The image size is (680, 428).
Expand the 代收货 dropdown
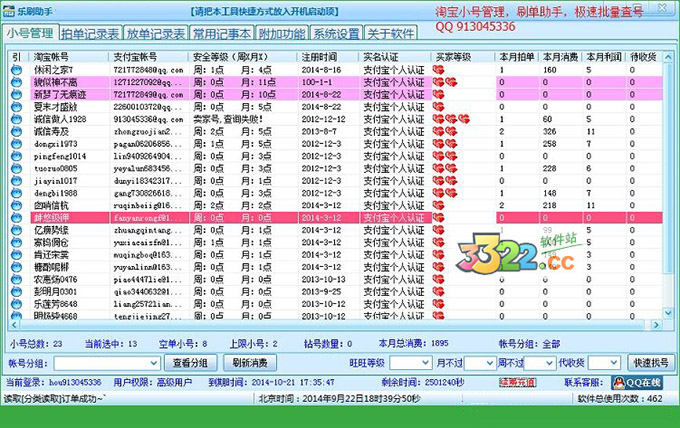pos(614,363)
